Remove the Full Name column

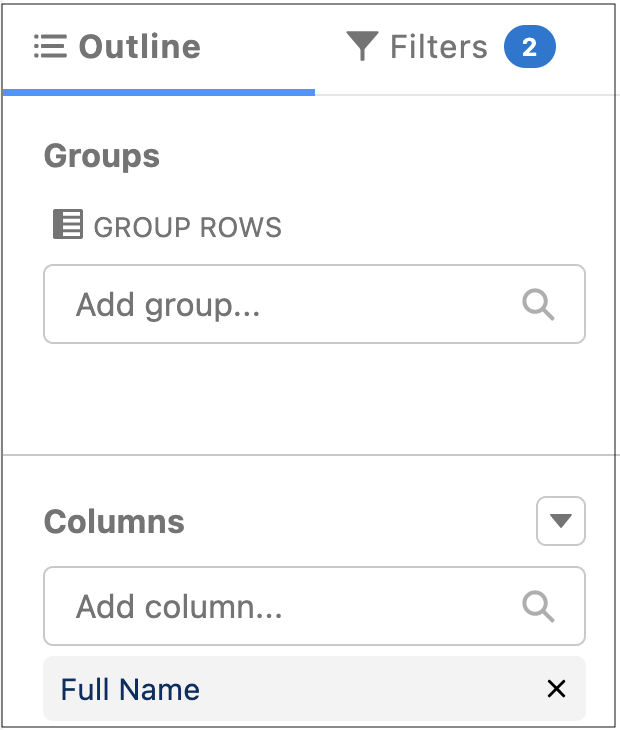556,689
